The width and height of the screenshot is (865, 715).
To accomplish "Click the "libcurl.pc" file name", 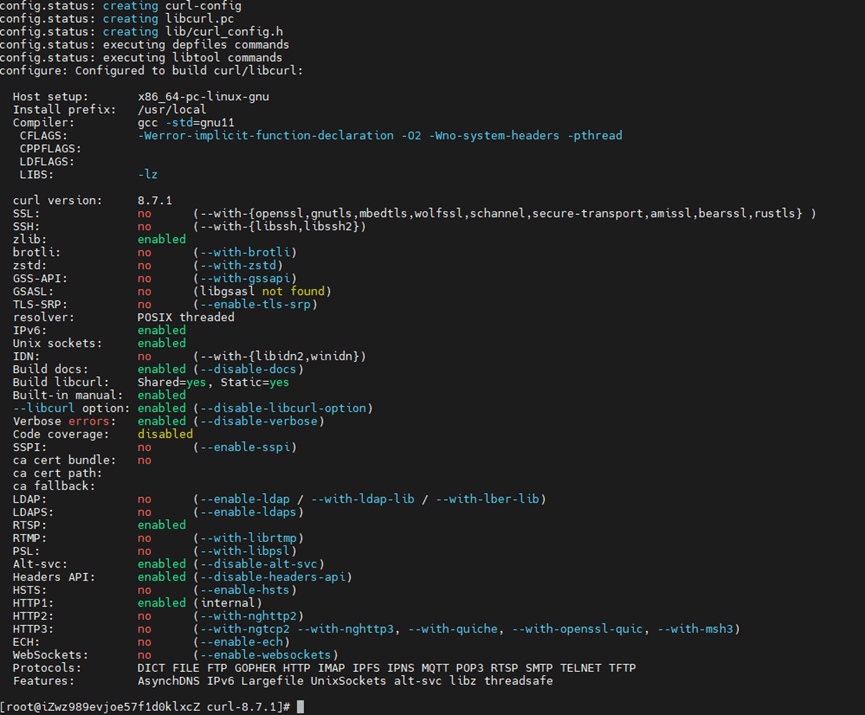I will [x=200, y=19].
